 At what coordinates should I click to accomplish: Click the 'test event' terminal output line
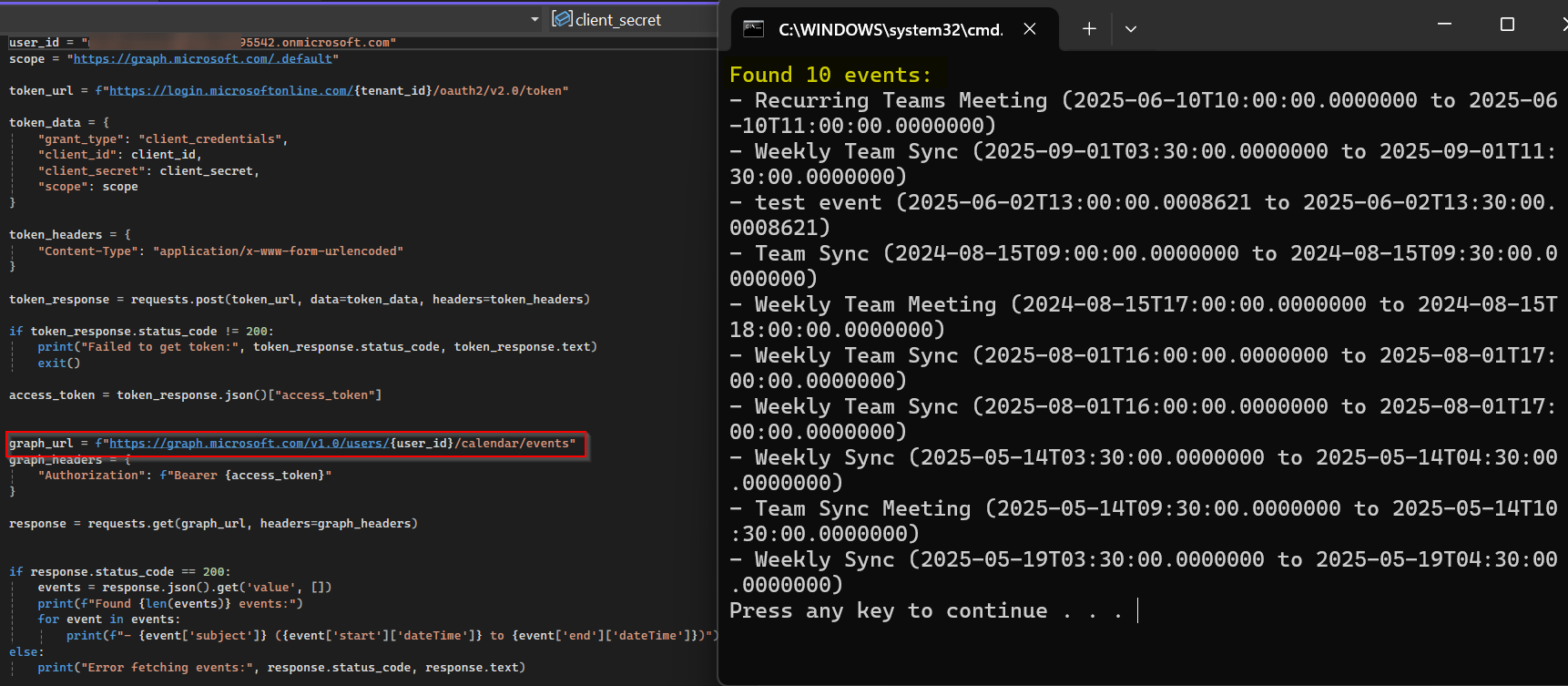[x=1144, y=215]
